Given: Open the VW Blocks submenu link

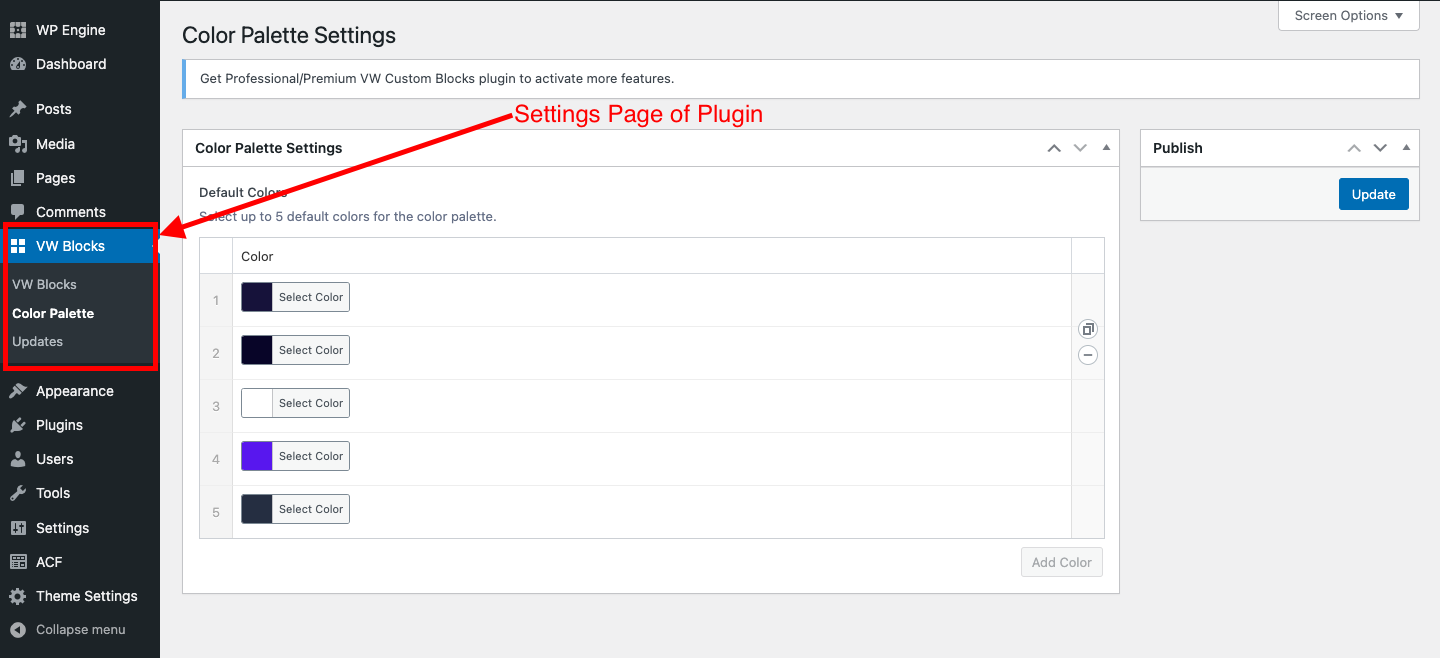Looking at the screenshot, I should (x=44, y=285).
